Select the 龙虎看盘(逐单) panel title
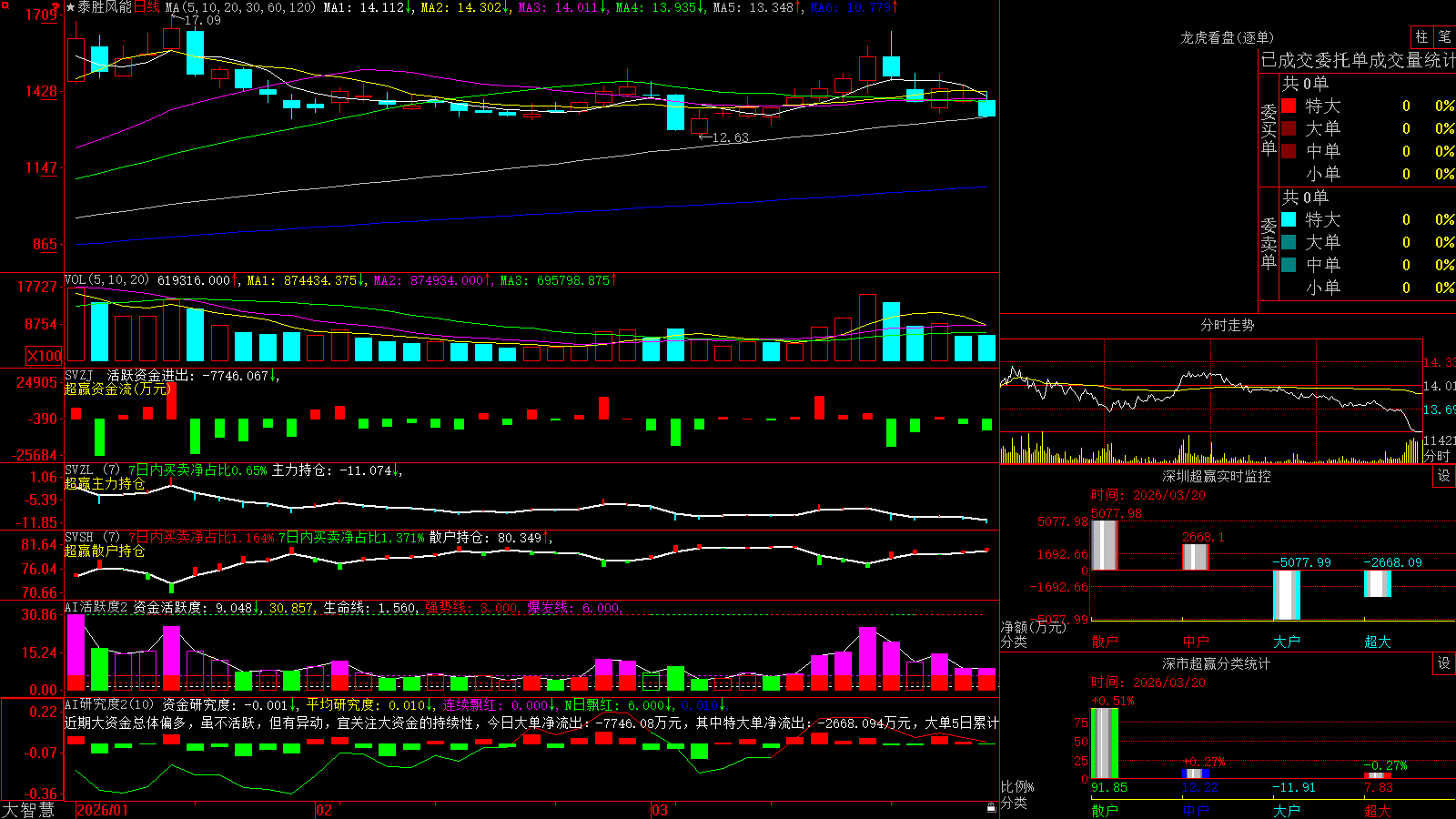The width and height of the screenshot is (1456, 819). (1227, 37)
